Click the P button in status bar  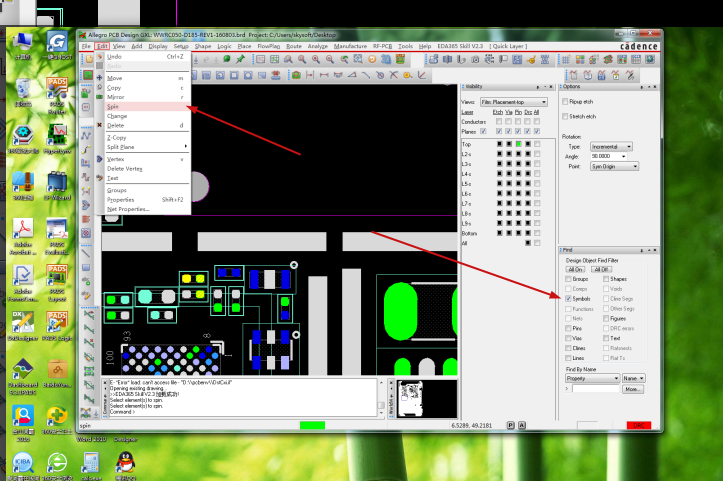tap(510, 425)
